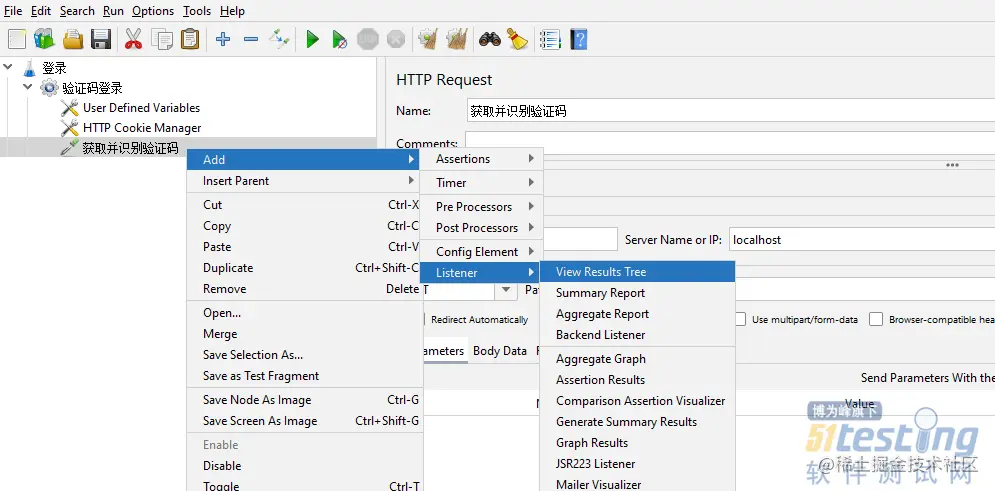Click the Name input field
The image size is (995, 491).
[730, 110]
